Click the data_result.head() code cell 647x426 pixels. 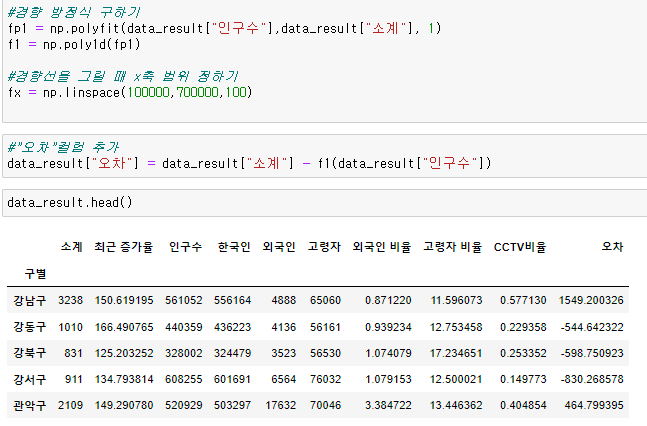pos(325,203)
